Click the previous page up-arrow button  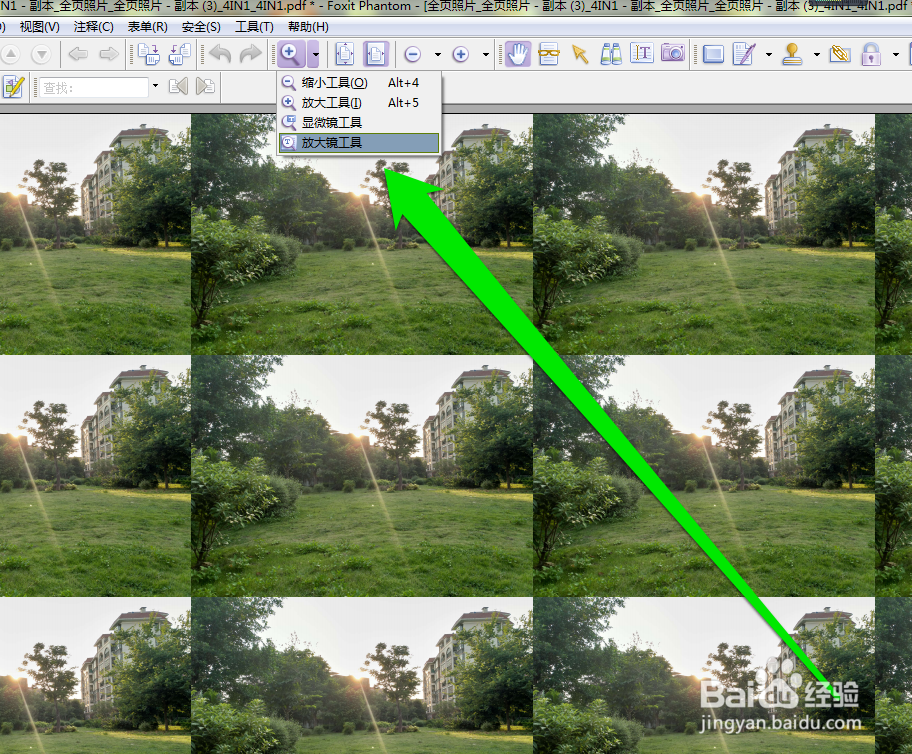[x=10, y=55]
